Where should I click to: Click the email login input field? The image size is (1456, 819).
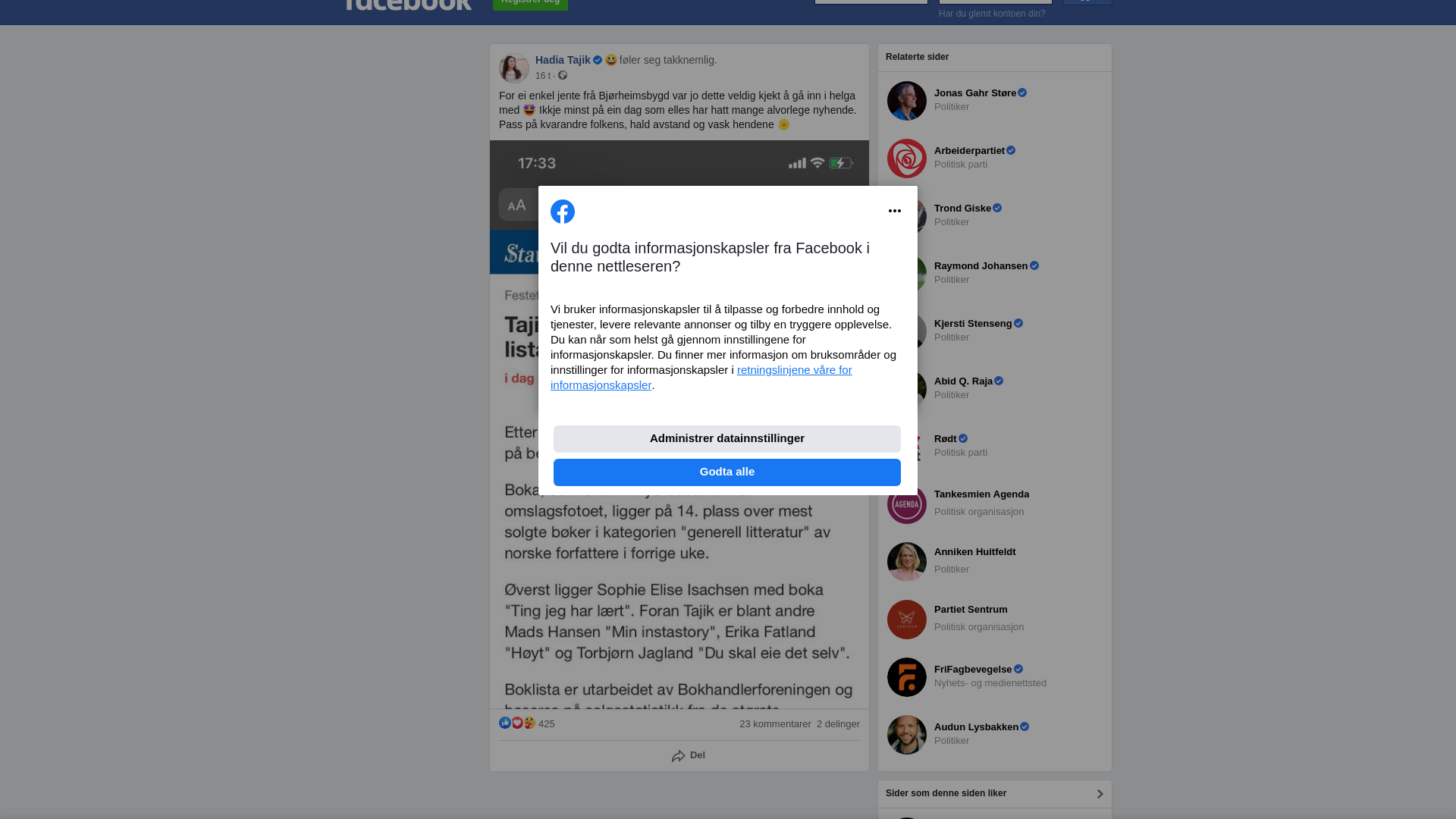coord(871,2)
